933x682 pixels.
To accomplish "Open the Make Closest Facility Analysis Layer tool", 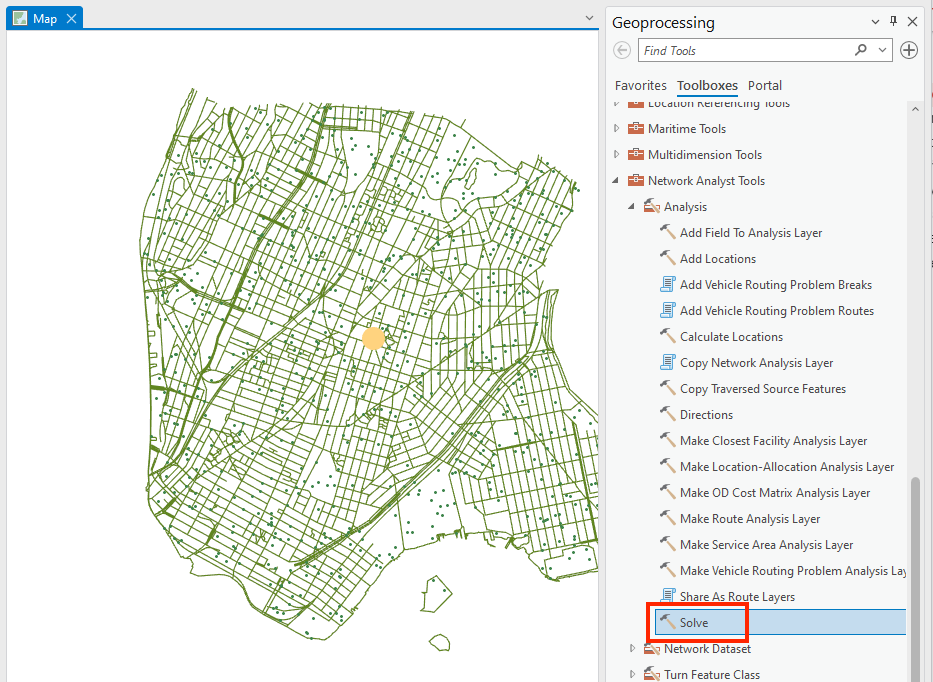I will (773, 441).
